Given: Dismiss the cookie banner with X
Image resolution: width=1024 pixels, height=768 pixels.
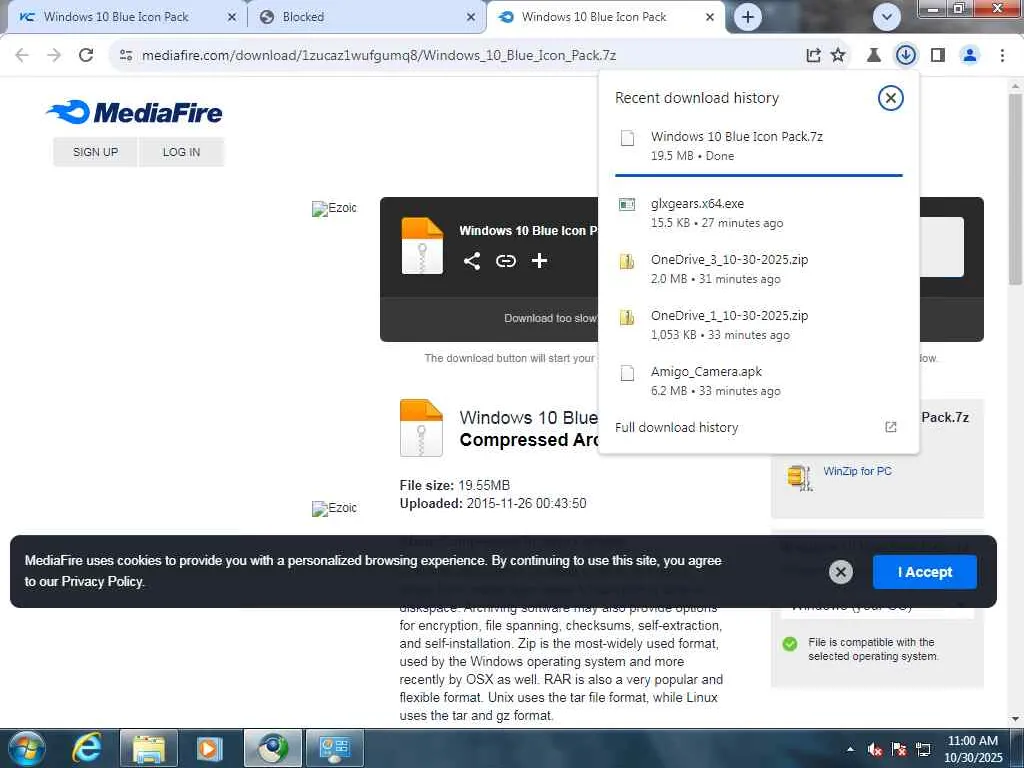Looking at the screenshot, I should 840,572.
